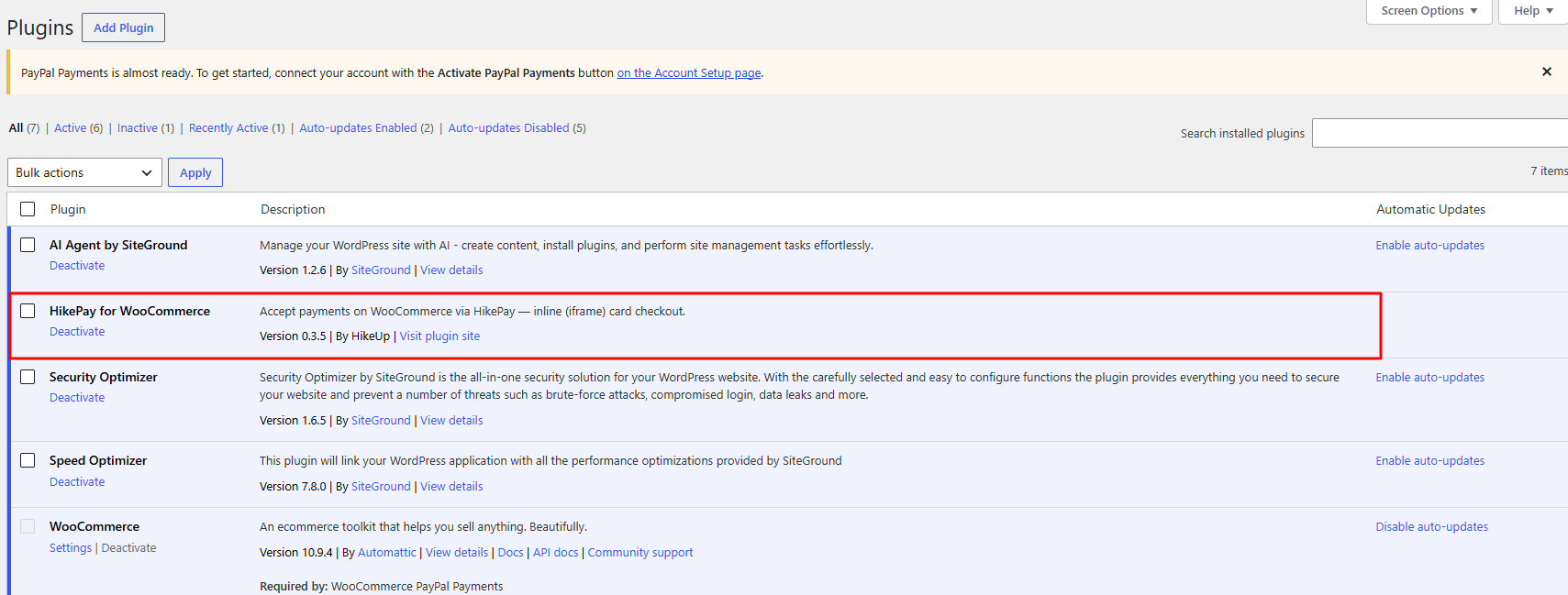1568x595 pixels.
Task: Open the Screen Options panel
Action: point(1429,11)
